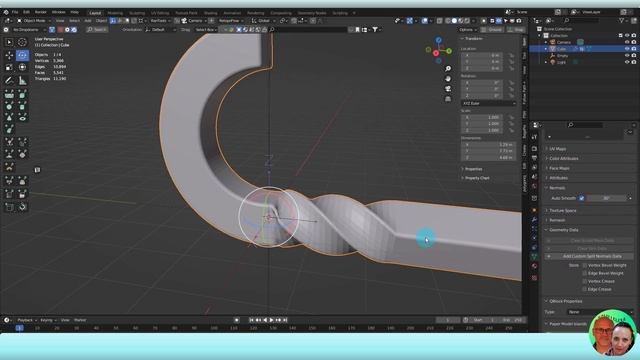
Task: Open the Render properties tab icon
Action: point(534,149)
